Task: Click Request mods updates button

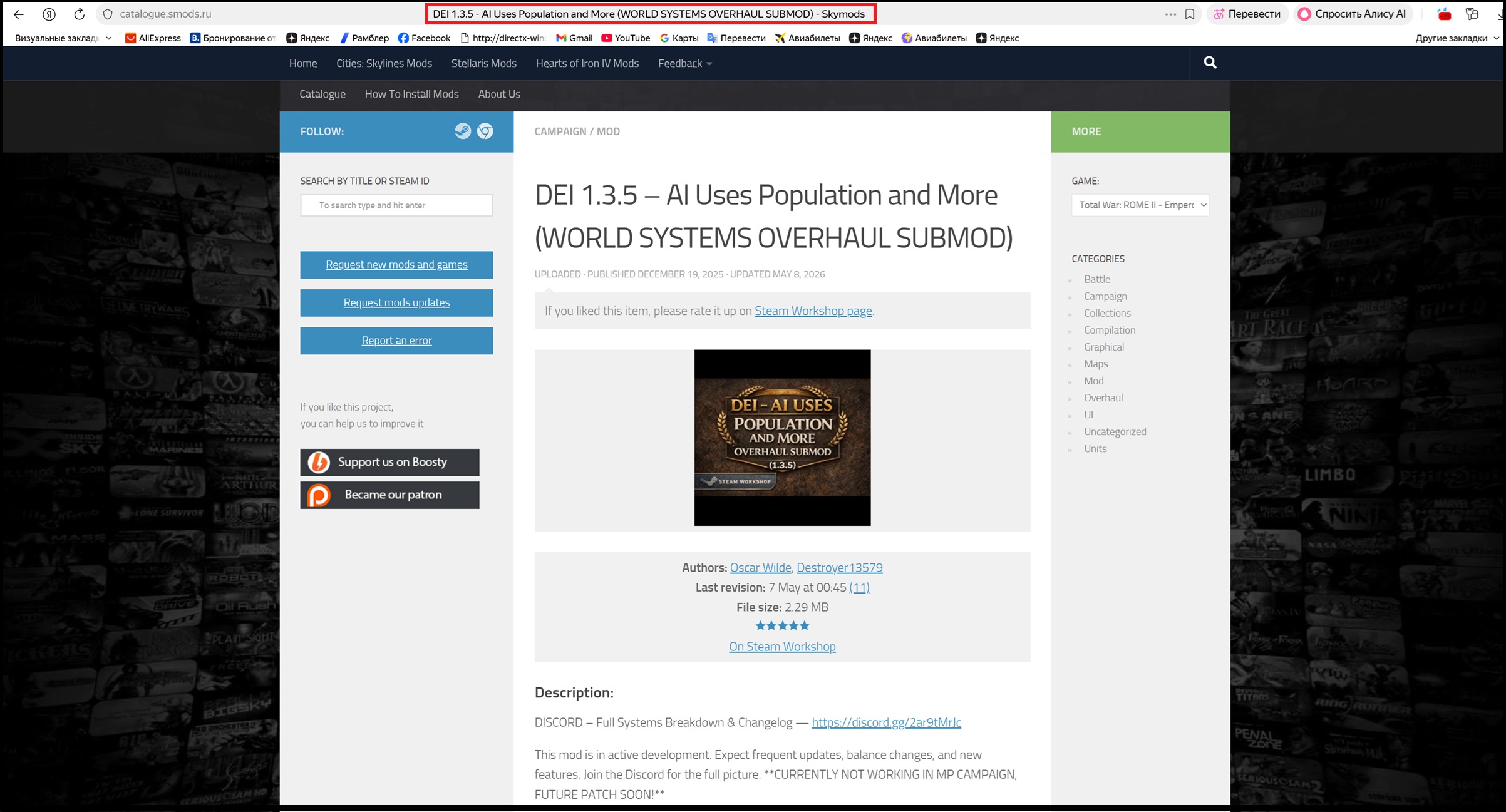Action: click(x=396, y=302)
